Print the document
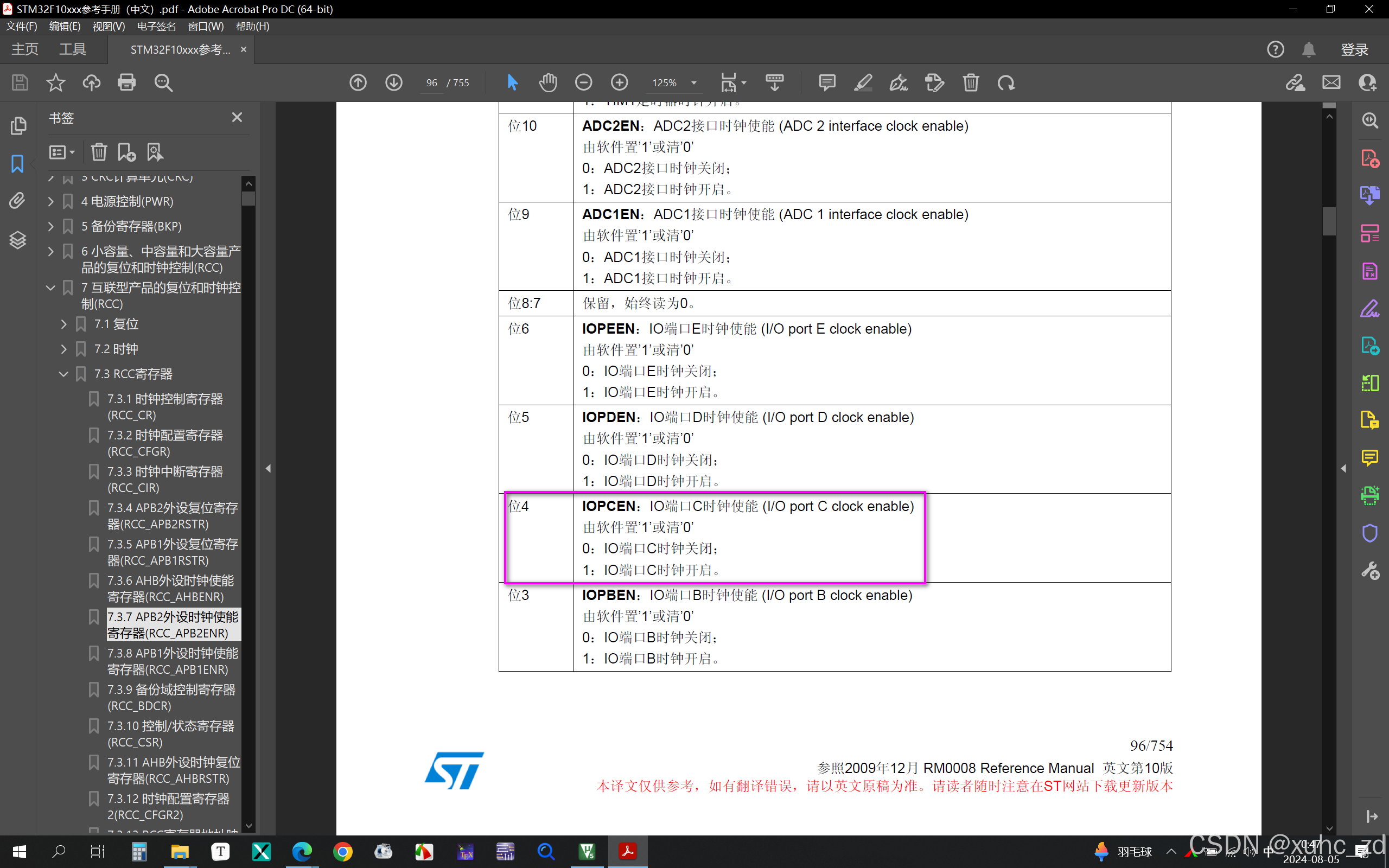The image size is (1389, 868). pos(127,82)
